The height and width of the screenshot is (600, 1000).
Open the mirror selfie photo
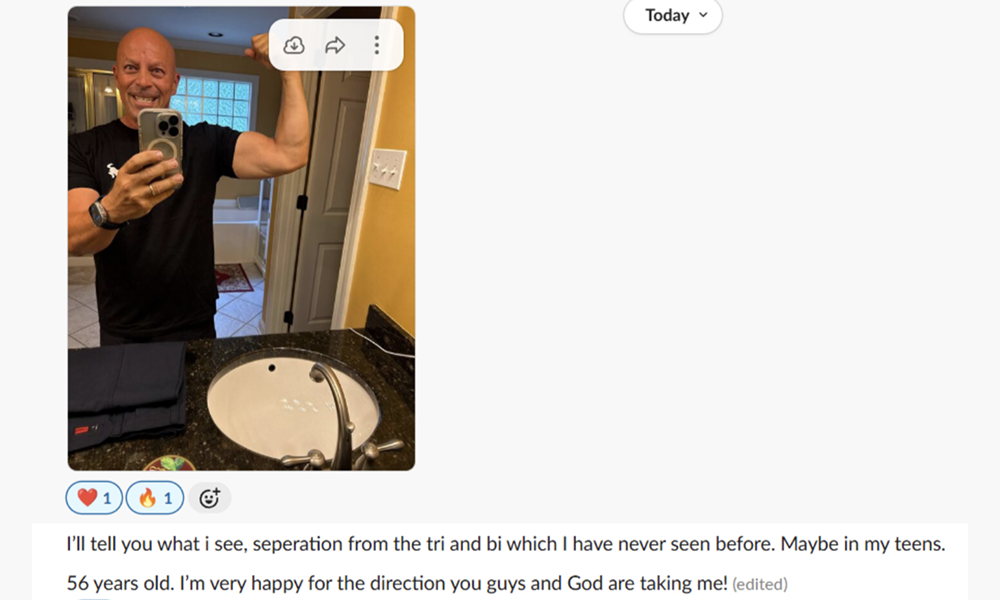coord(242,238)
